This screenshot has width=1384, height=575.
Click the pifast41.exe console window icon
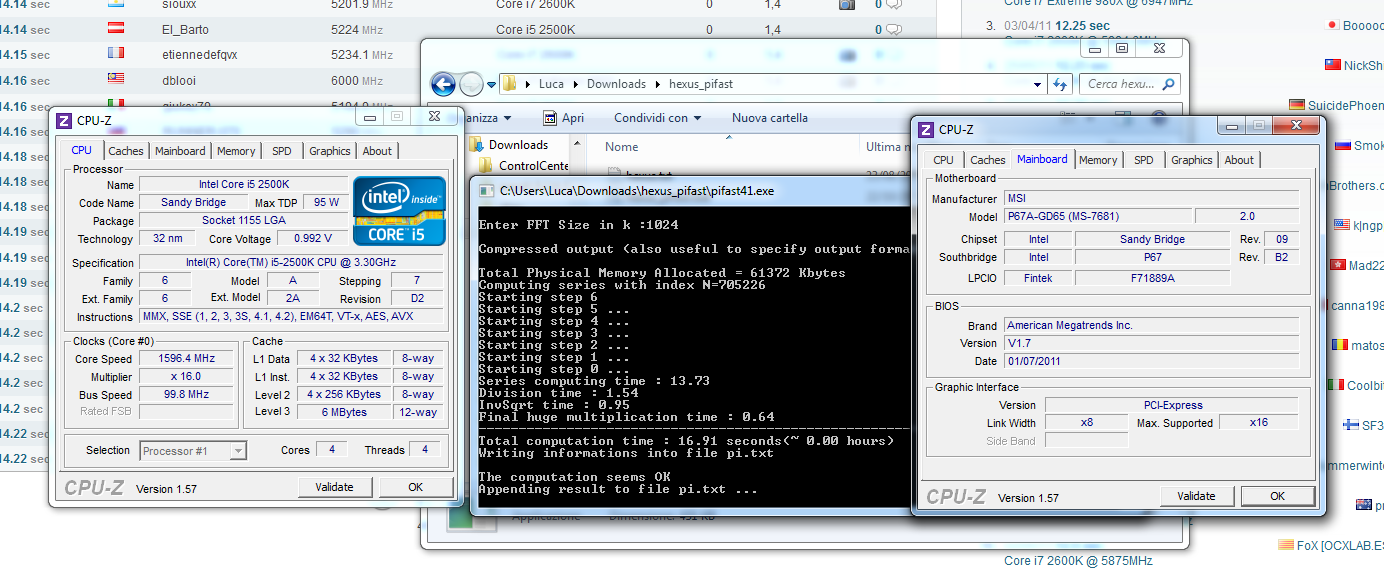[487, 190]
